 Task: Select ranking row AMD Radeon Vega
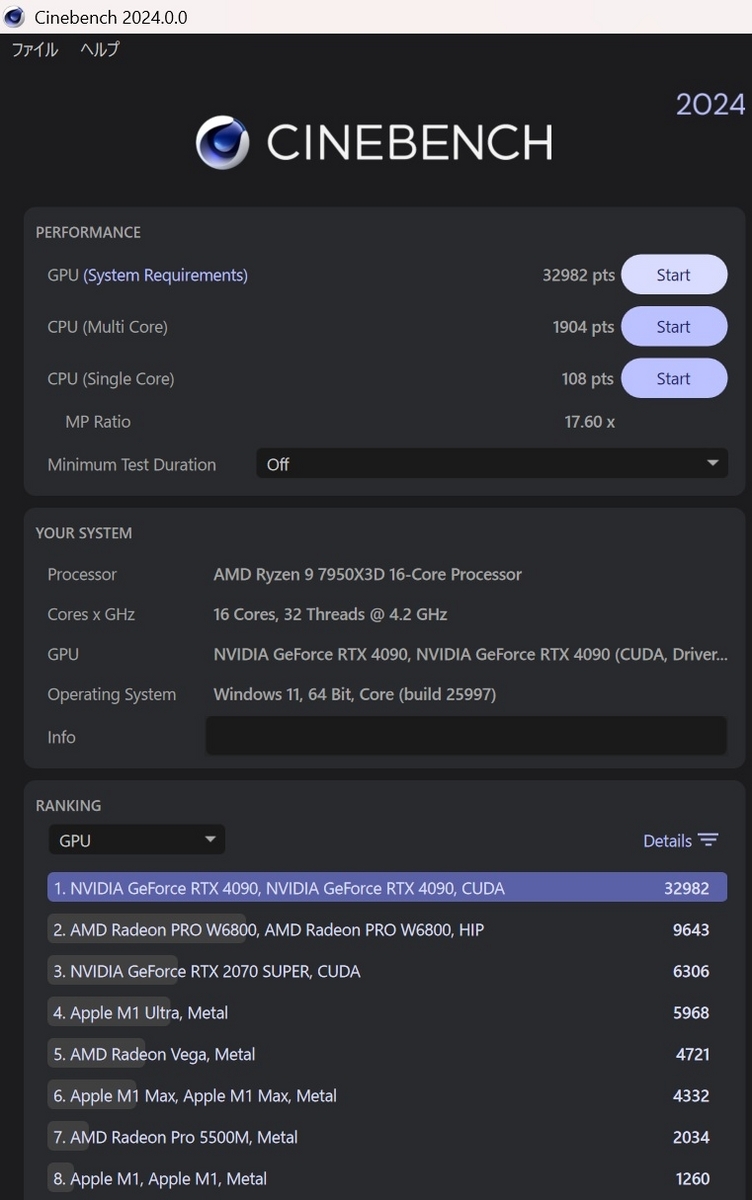coord(387,1054)
